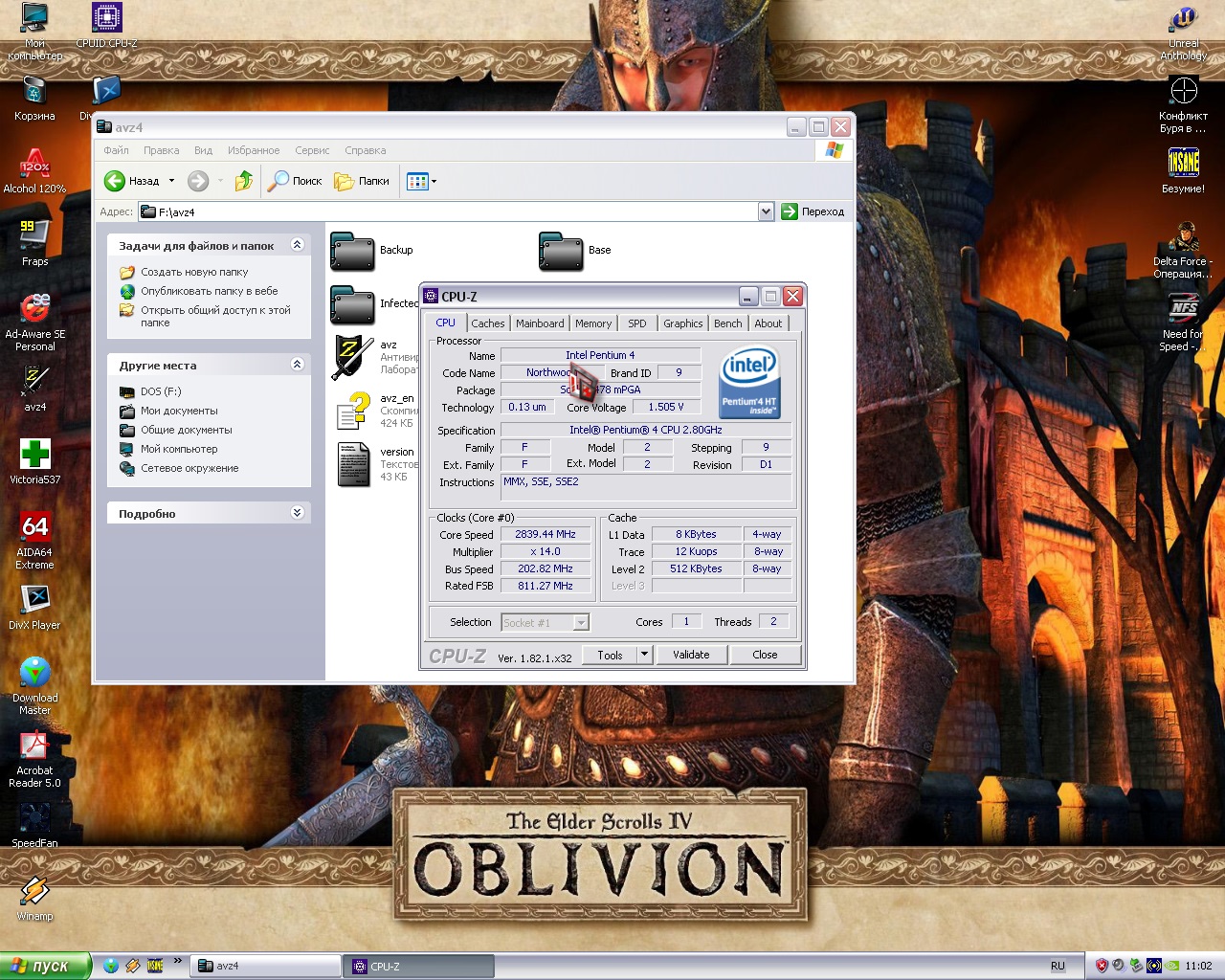Collapse the Другие места panel
Viewport: 1225px width, 980px height.
coord(297,365)
